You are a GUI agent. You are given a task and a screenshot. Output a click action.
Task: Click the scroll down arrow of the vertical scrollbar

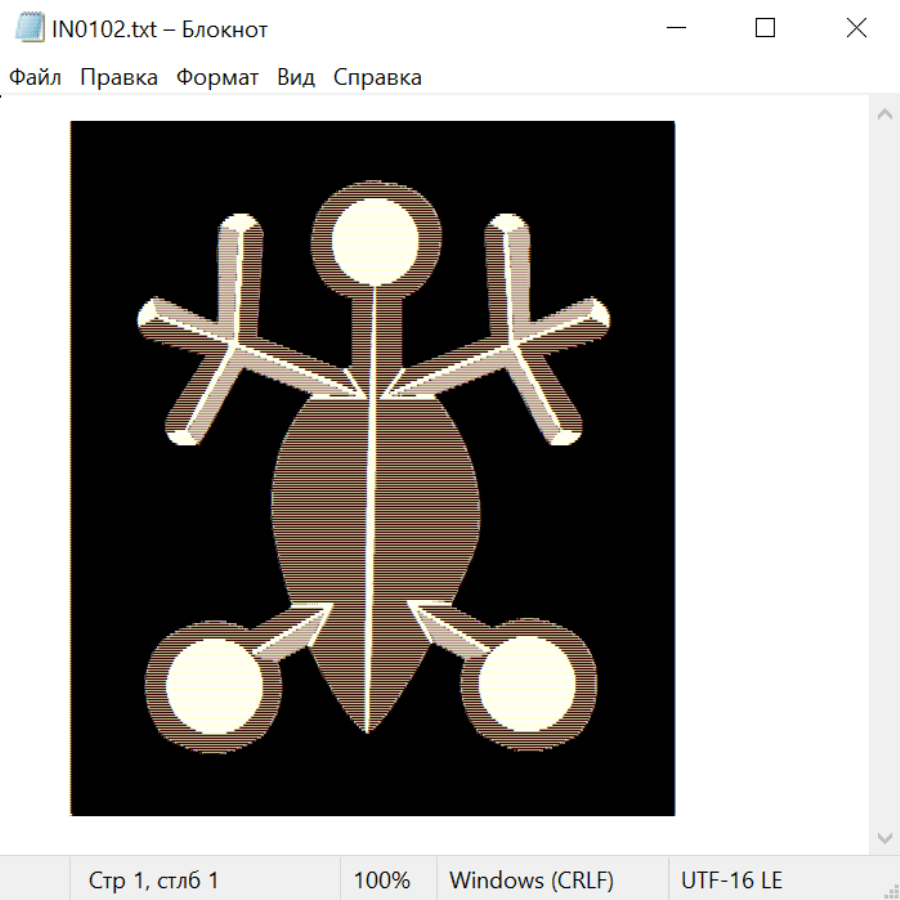point(884,837)
